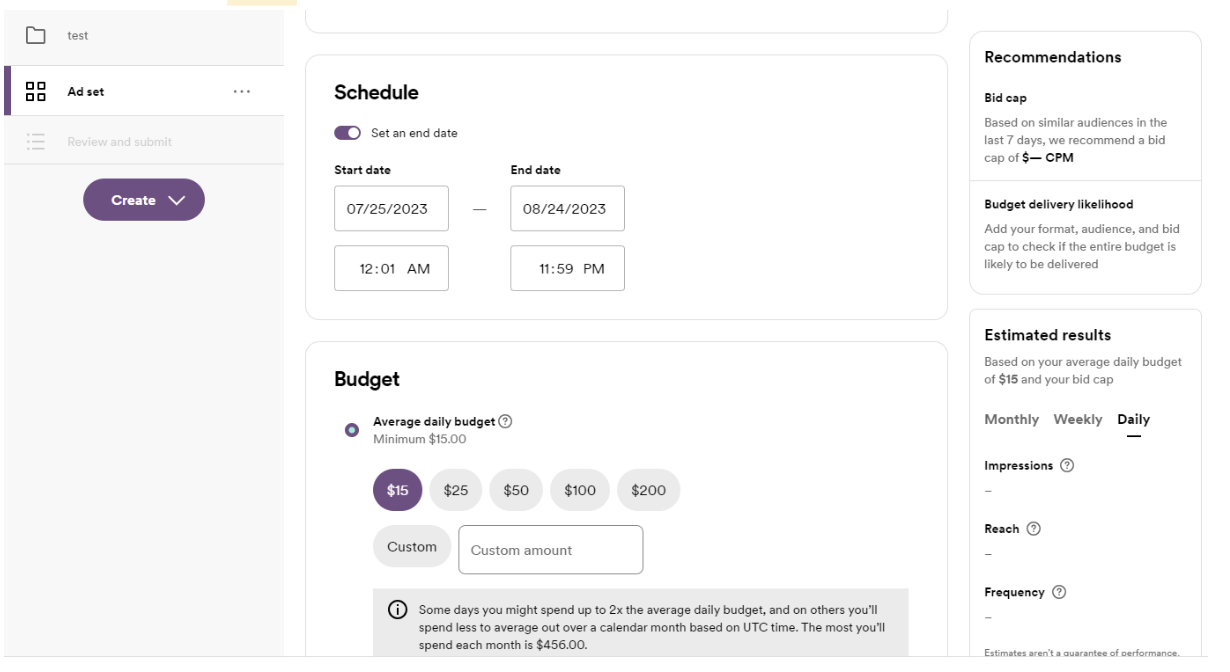Click the Reach help icon

[x=1034, y=529]
